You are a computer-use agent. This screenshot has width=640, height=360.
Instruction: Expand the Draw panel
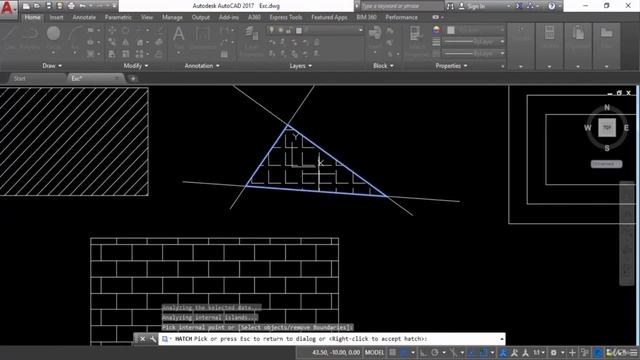pos(52,66)
